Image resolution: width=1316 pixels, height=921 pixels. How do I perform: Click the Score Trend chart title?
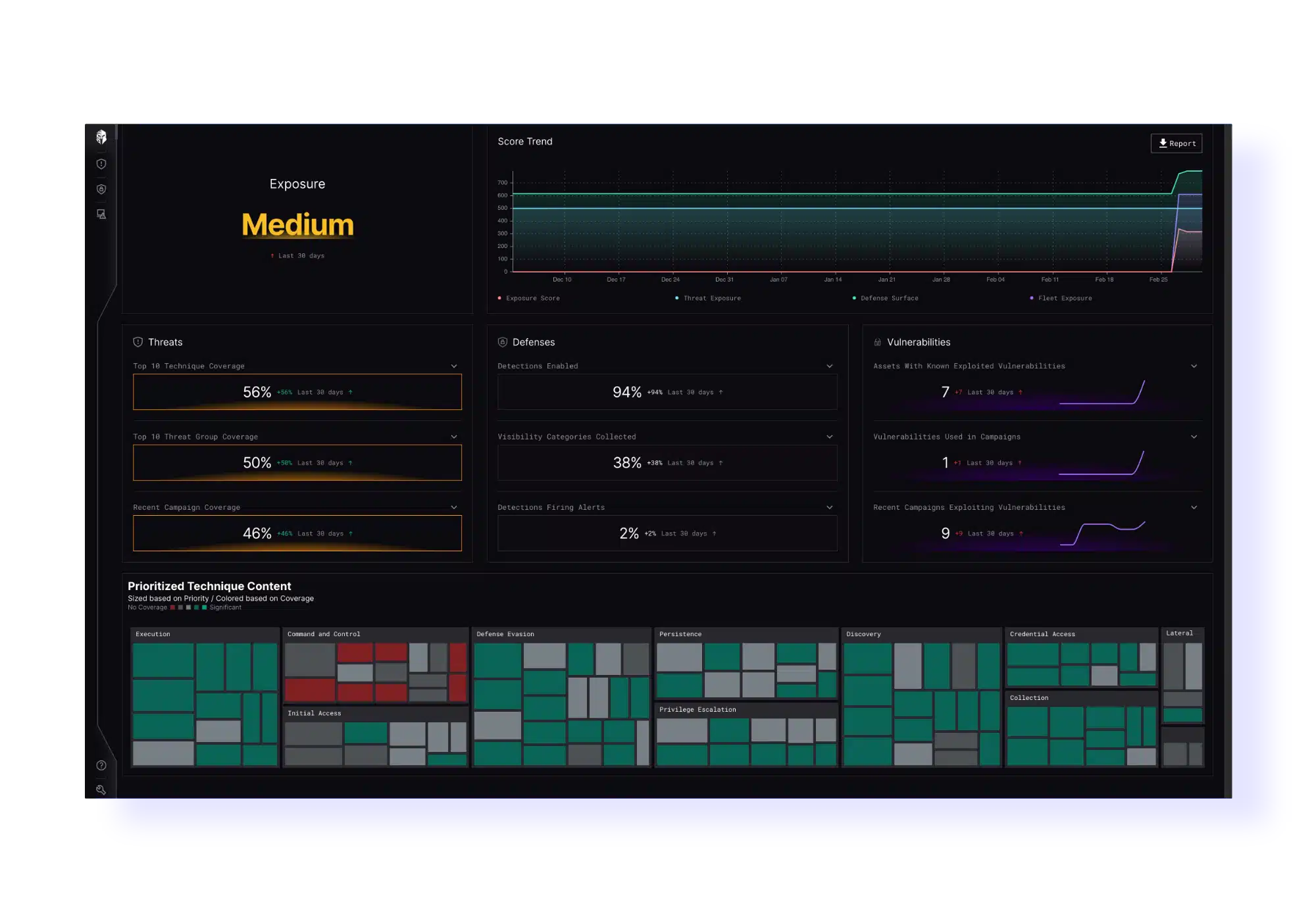point(525,141)
